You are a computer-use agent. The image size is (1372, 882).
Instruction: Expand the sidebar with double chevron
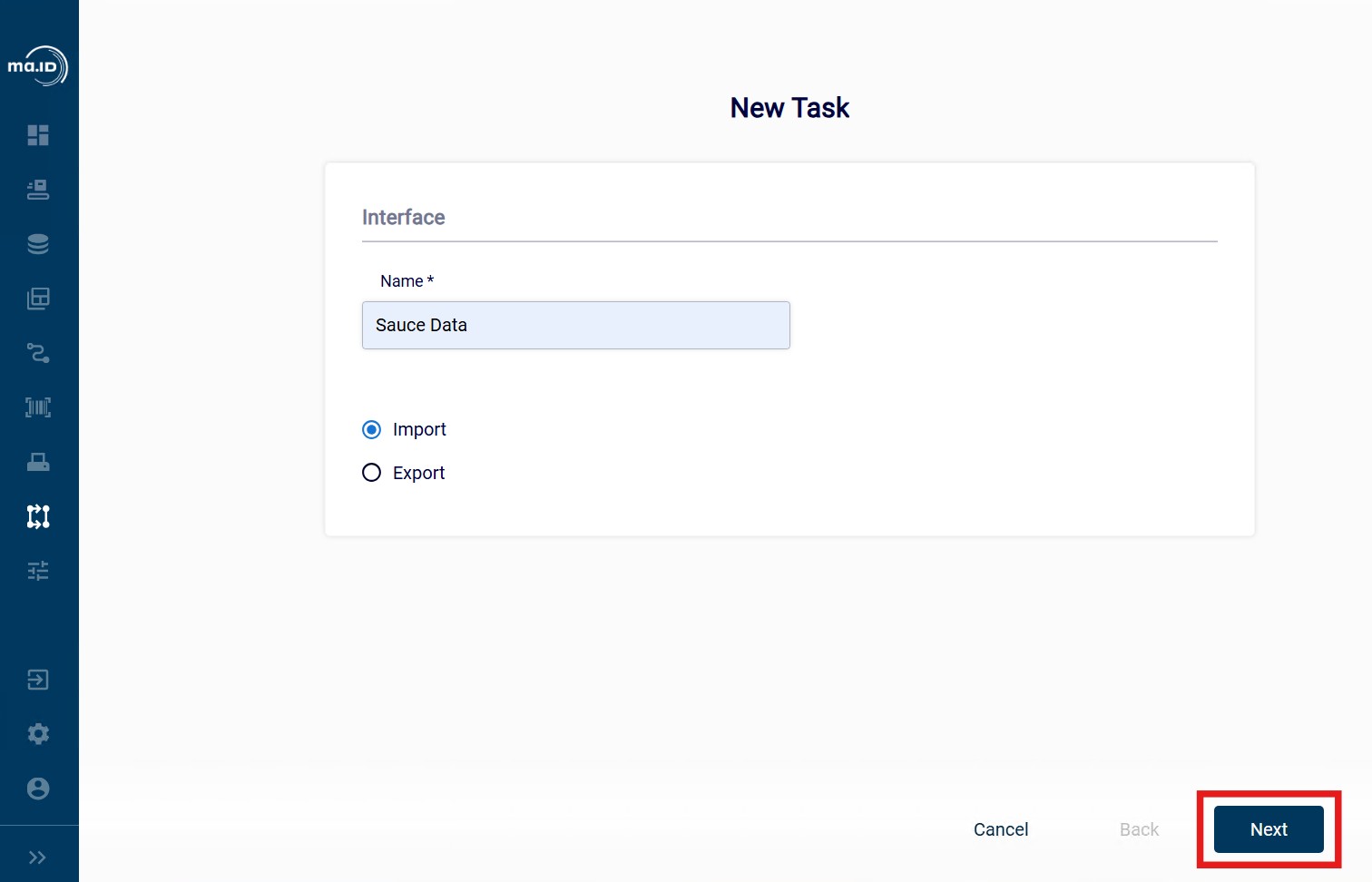point(37,857)
